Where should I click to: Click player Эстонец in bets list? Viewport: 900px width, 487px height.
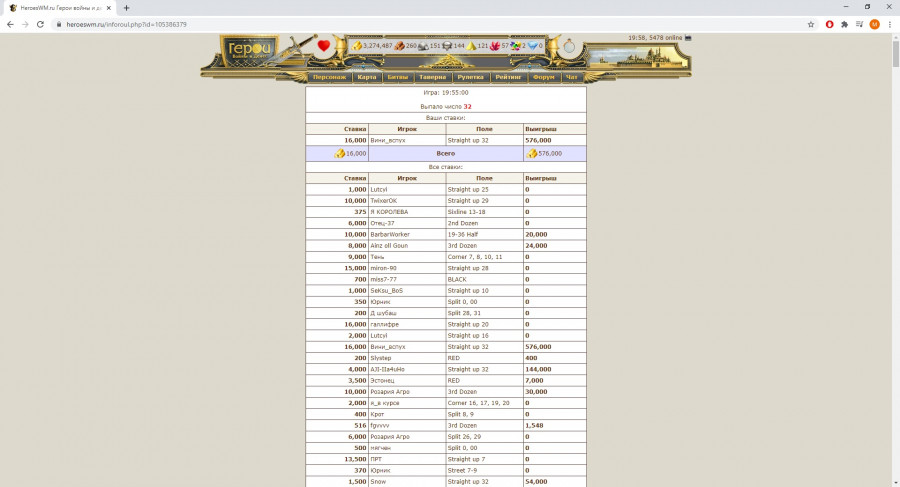click(x=385, y=380)
